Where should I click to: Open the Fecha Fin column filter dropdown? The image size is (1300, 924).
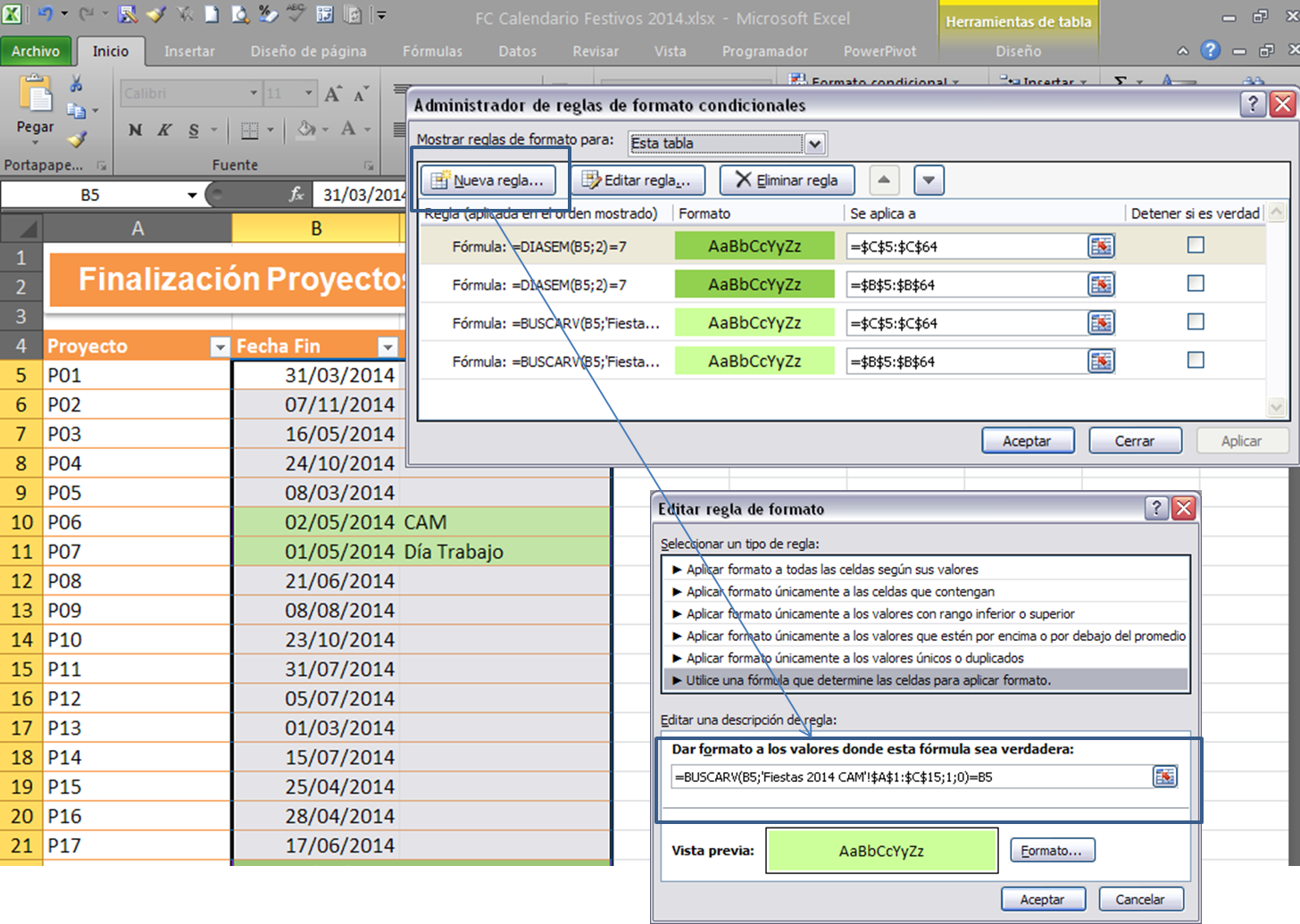click(387, 347)
